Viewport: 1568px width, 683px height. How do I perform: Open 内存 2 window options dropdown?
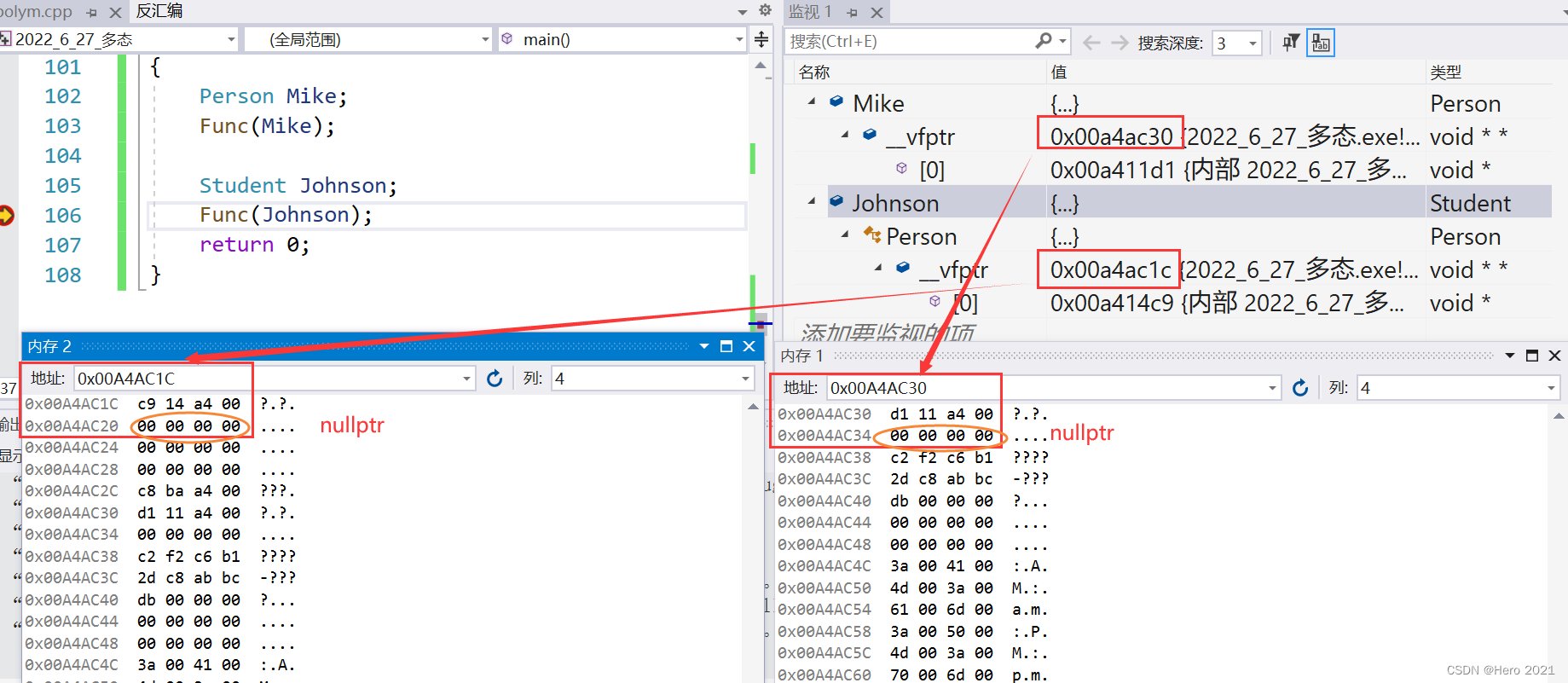(704, 346)
